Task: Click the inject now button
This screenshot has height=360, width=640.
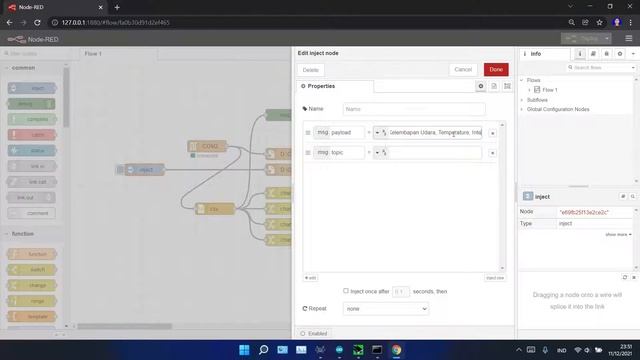Action: tap(495, 278)
